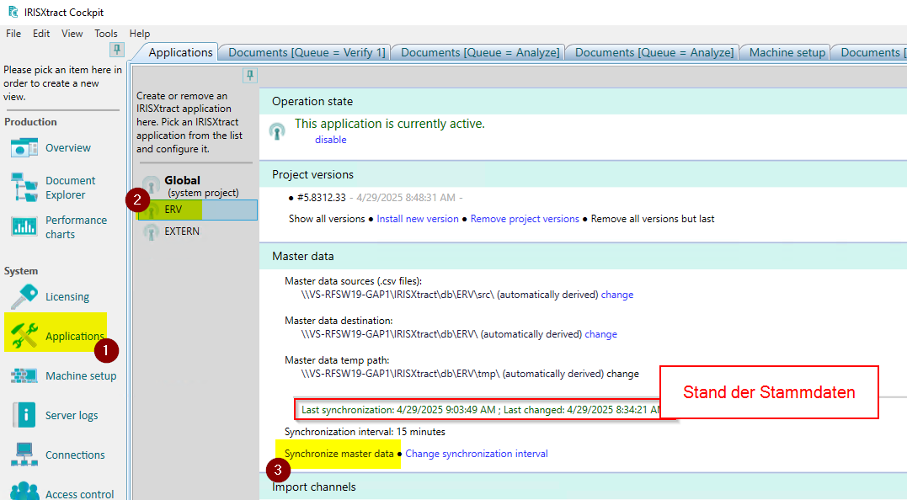Open Connections label
Screen dimensions: 908x500
75,455
